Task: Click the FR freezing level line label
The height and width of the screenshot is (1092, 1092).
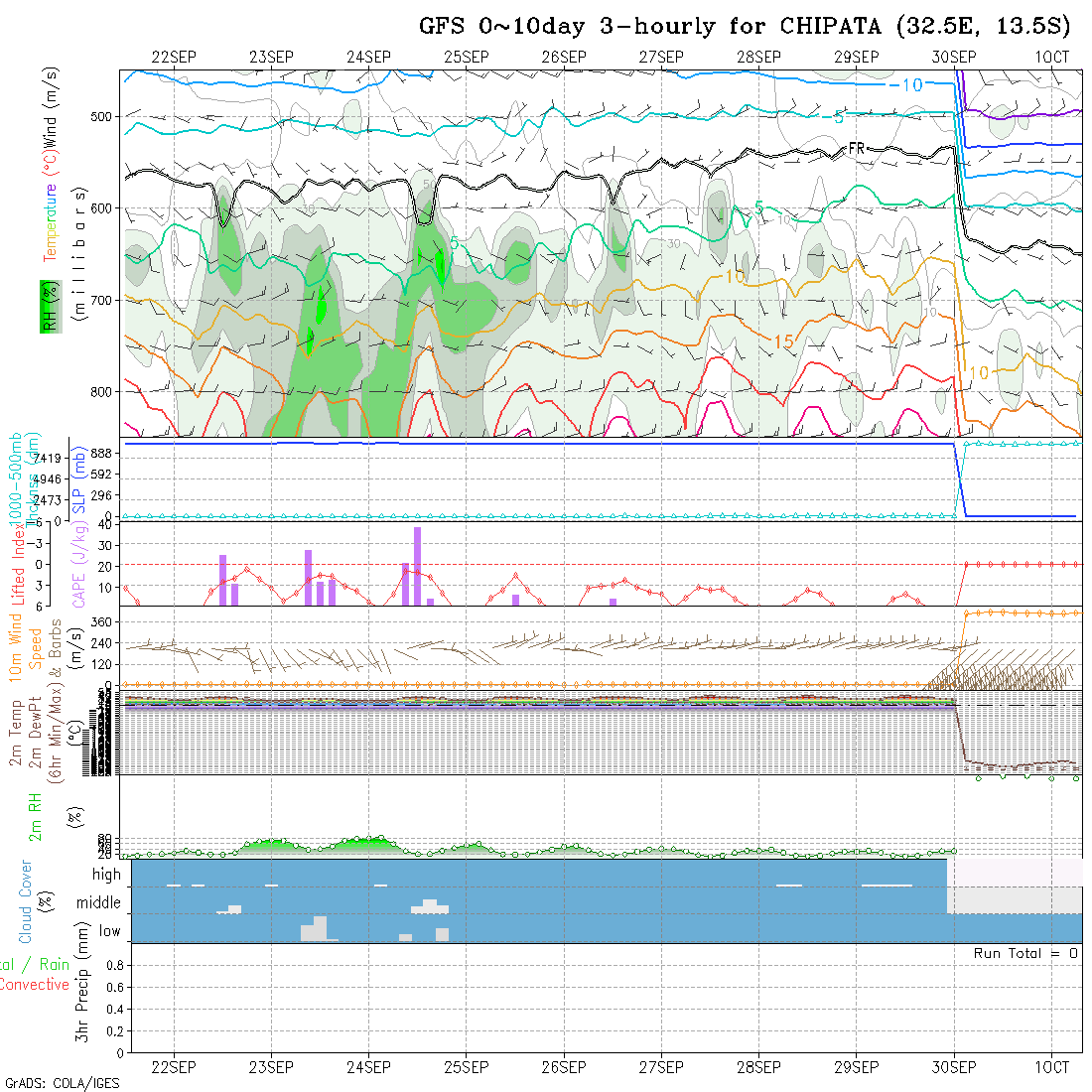Action: point(857,148)
